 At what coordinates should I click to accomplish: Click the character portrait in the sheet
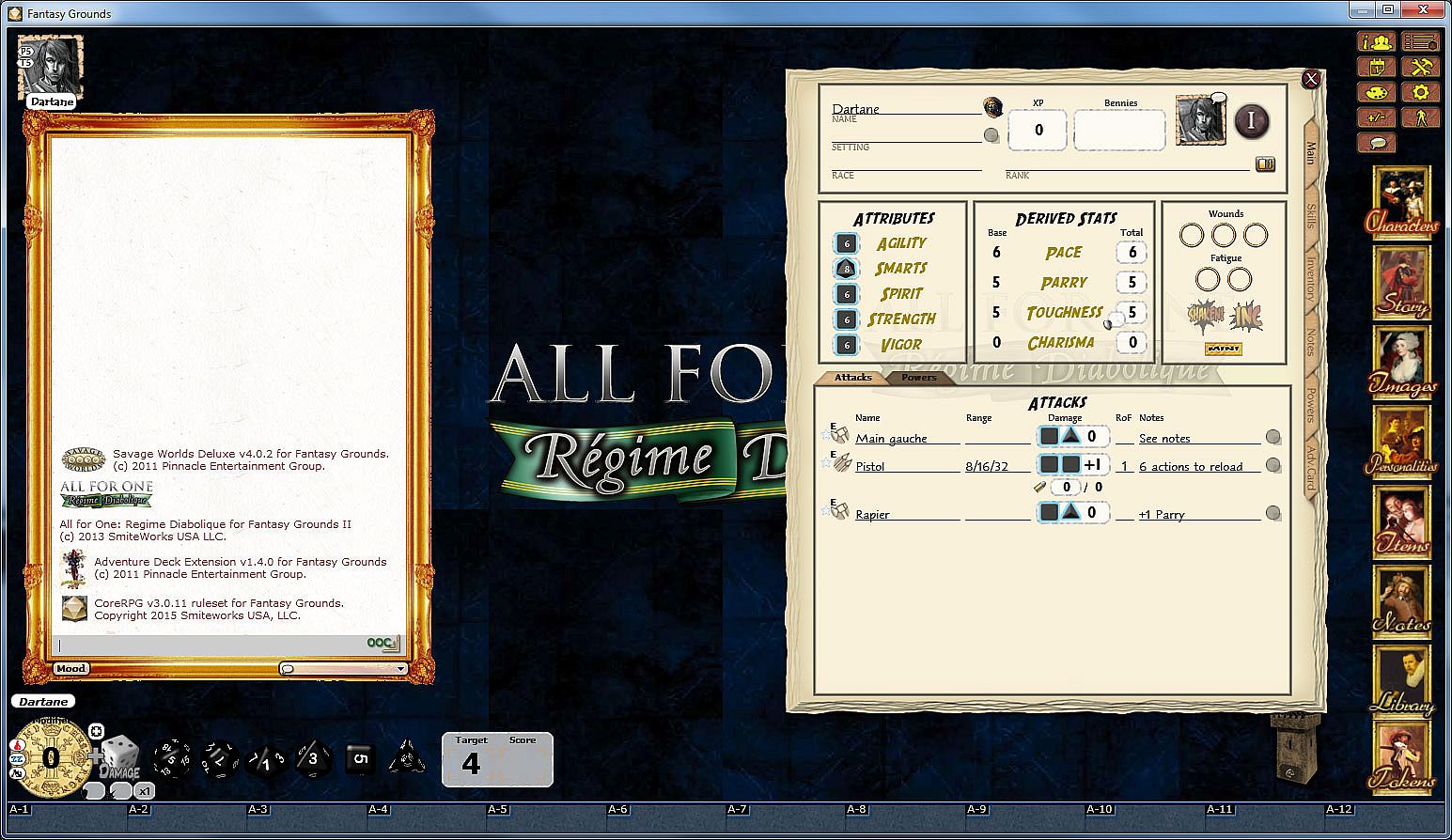point(1200,121)
